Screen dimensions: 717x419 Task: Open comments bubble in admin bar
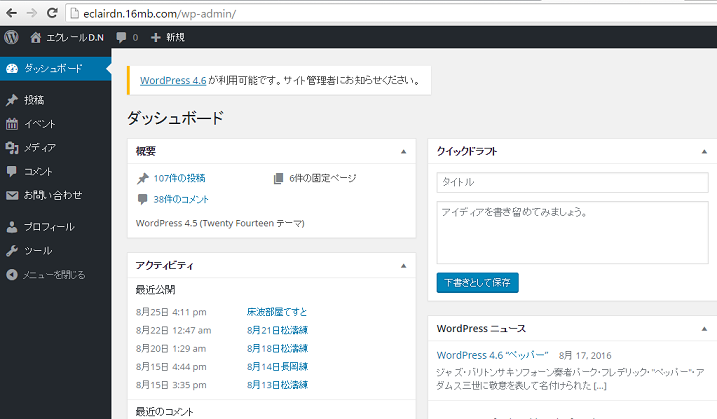(127, 38)
